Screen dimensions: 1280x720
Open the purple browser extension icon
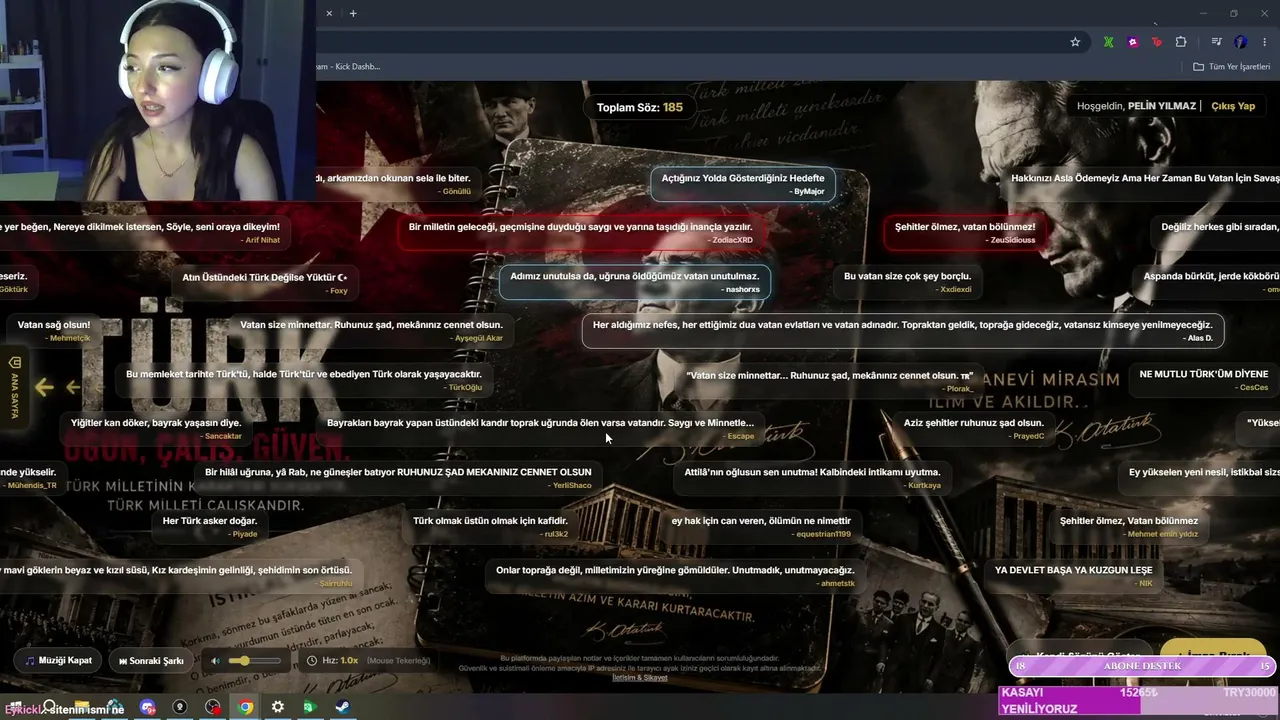[1133, 42]
